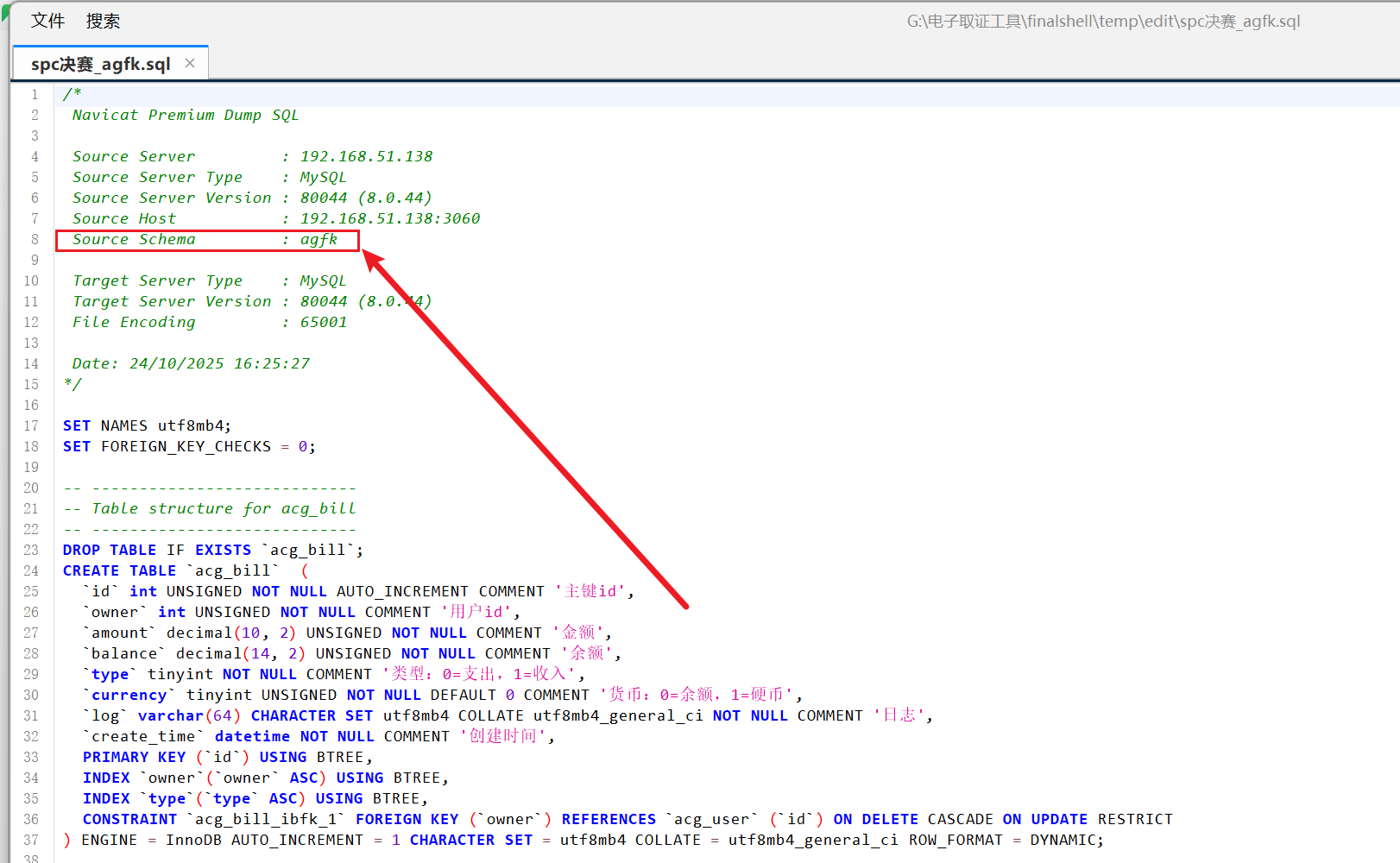Click the Source Host value 192.168.51.138:3060
Image resolution: width=1400 pixels, height=863 pixels.
pyautogui.click(x=389, y=218)
